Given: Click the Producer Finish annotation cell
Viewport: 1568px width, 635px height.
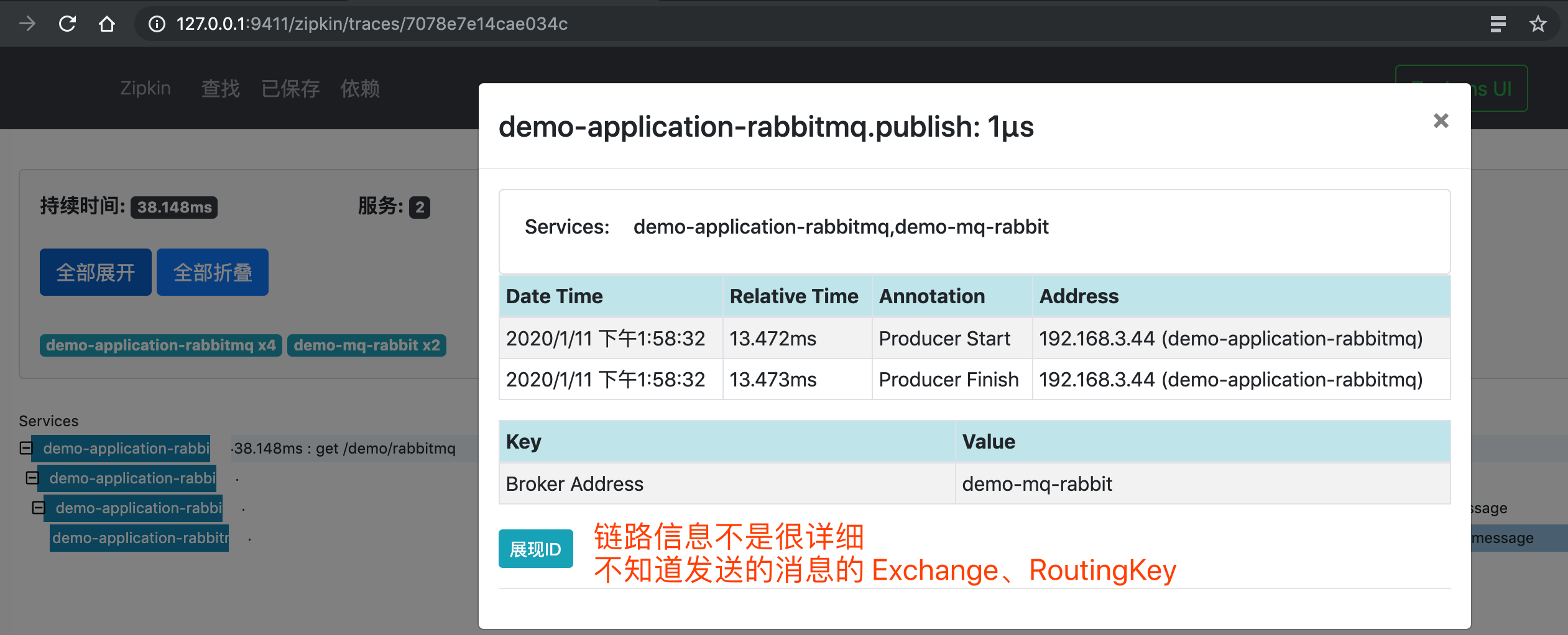Looking at the screenshot, I should (952, 380).
